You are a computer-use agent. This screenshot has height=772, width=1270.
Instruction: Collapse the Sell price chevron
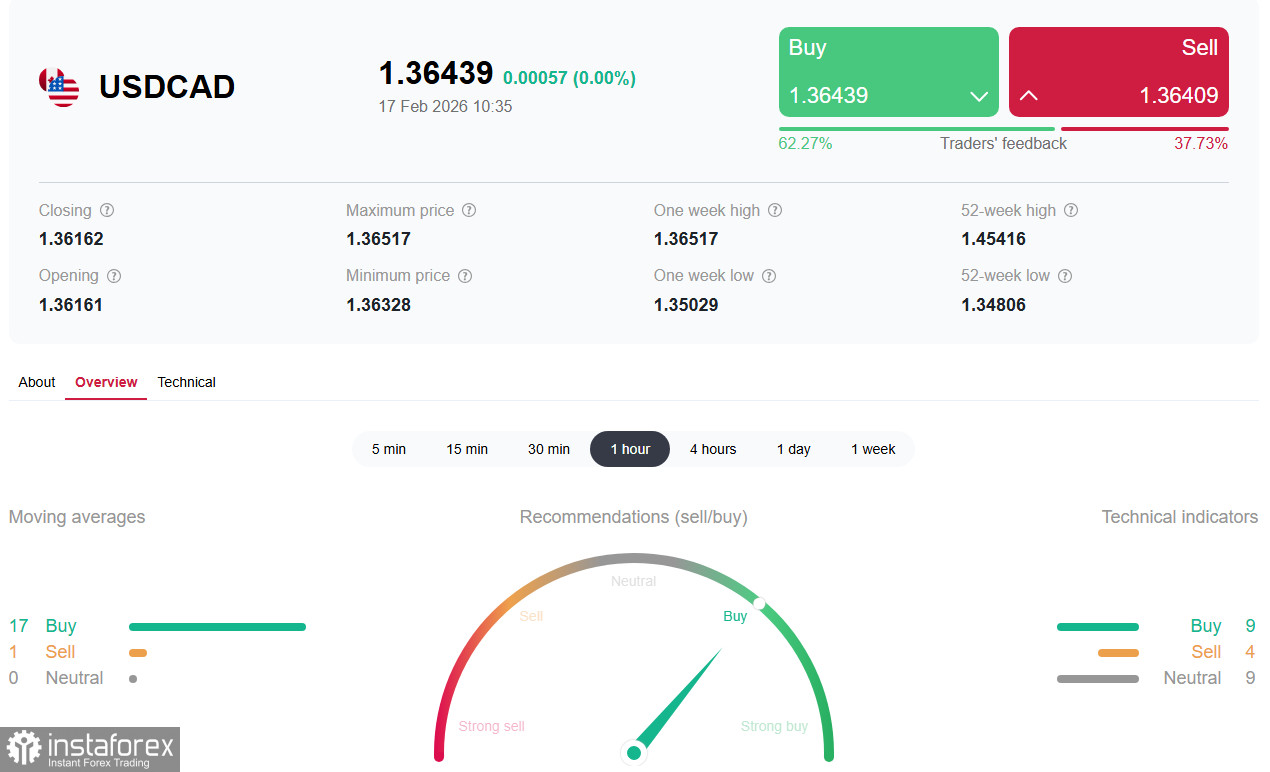click(x=1029, y=97)
